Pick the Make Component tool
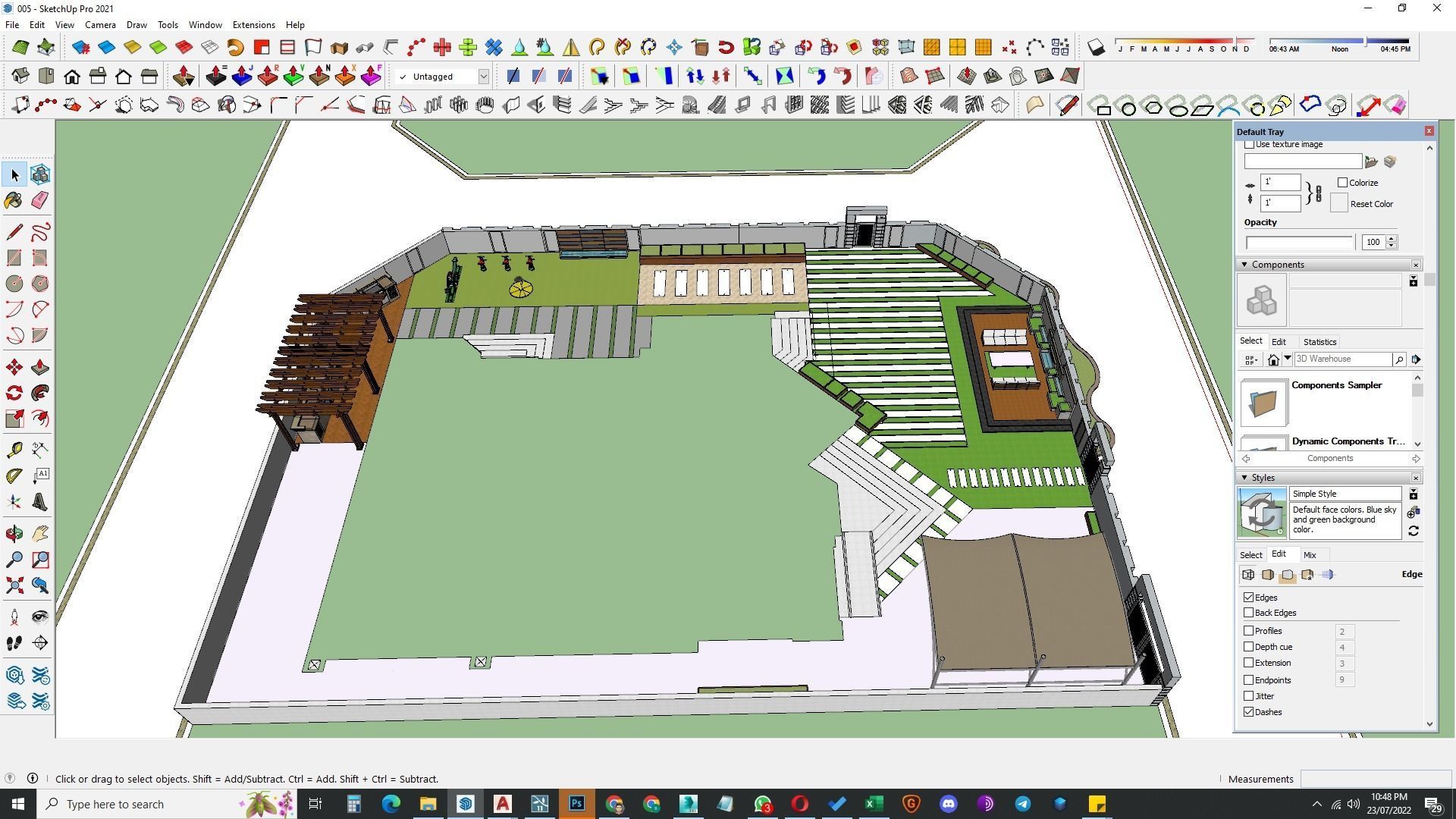Viewport: 1456px width, 819px height. [40, 175]
